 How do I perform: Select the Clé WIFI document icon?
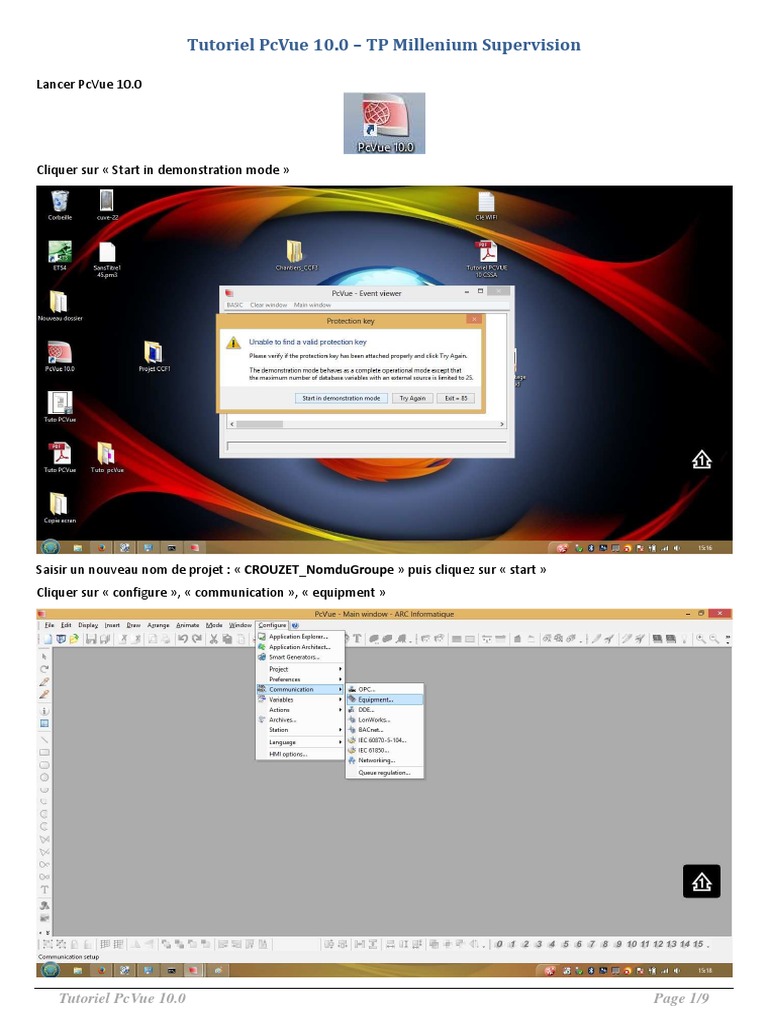pos(486,206)
